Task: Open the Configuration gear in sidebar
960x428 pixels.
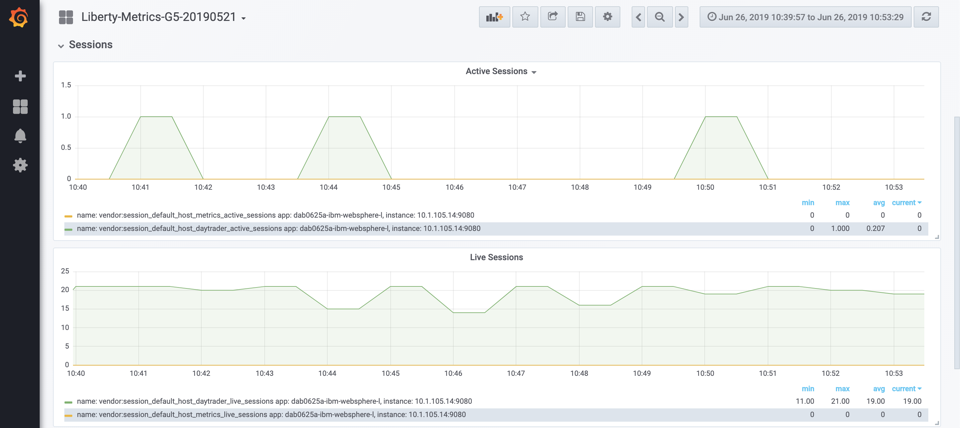Action: click(20, 165)
